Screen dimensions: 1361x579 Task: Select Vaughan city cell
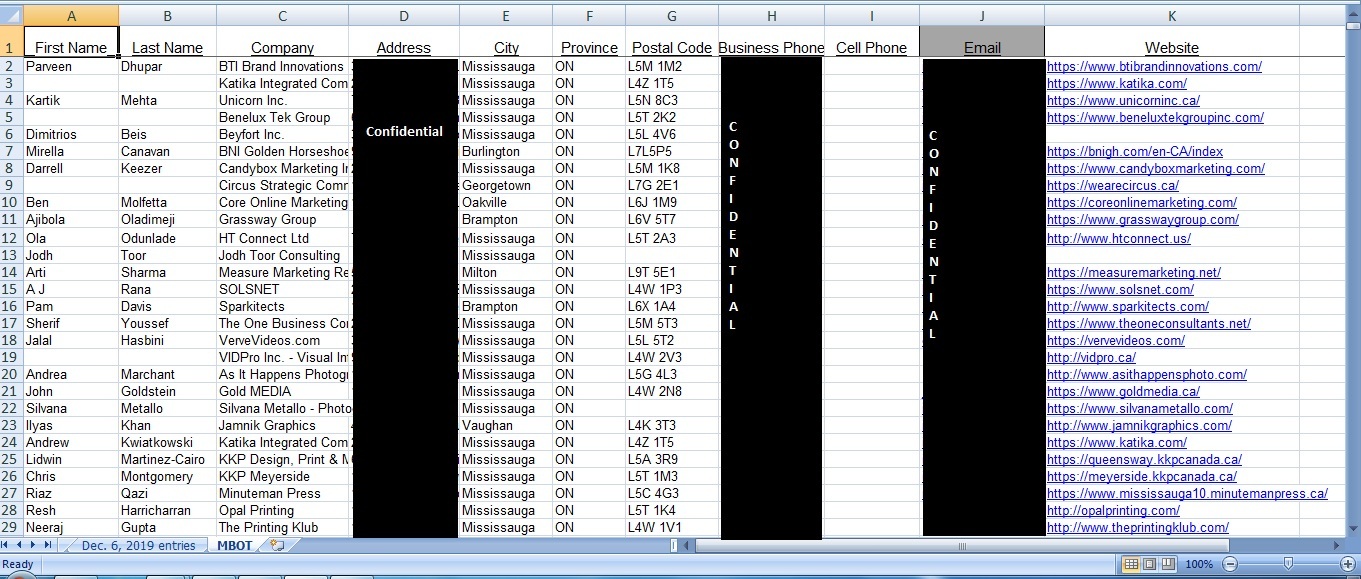[x=506, y=426]
